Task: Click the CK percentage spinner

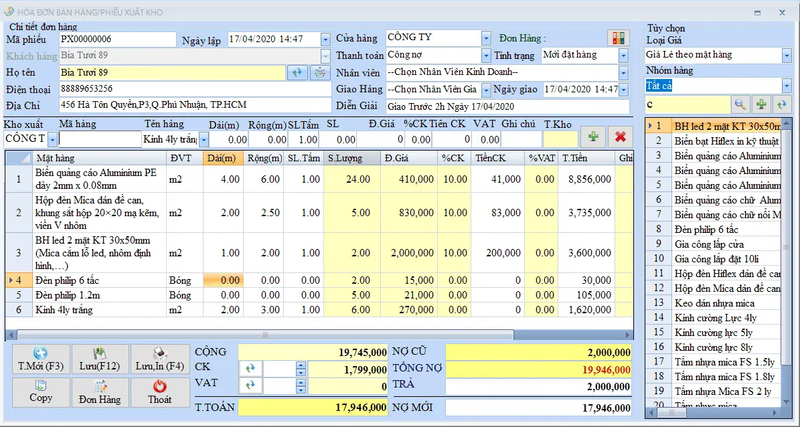Action: 298,369
